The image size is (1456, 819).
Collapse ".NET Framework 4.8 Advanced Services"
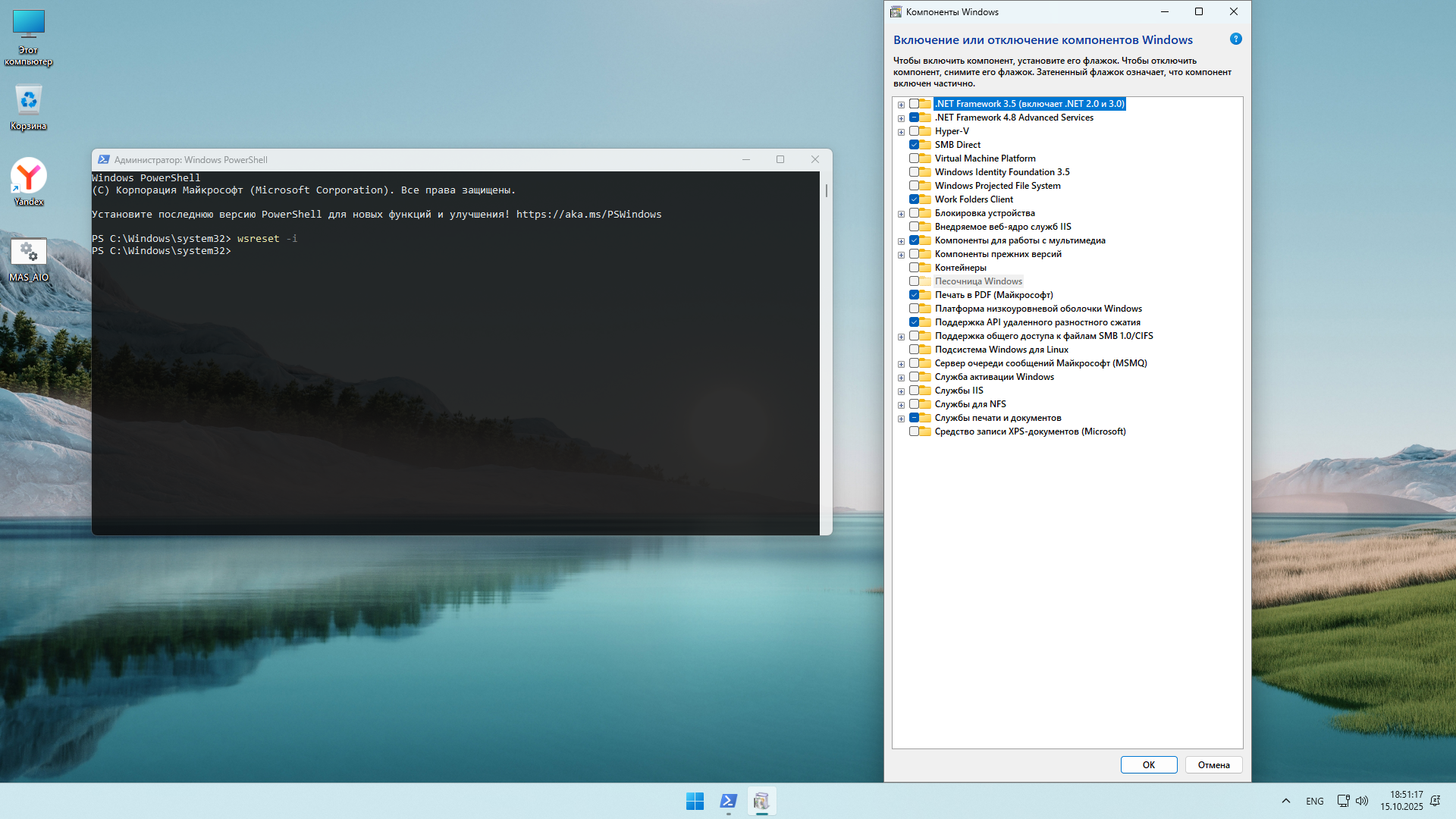901,118
